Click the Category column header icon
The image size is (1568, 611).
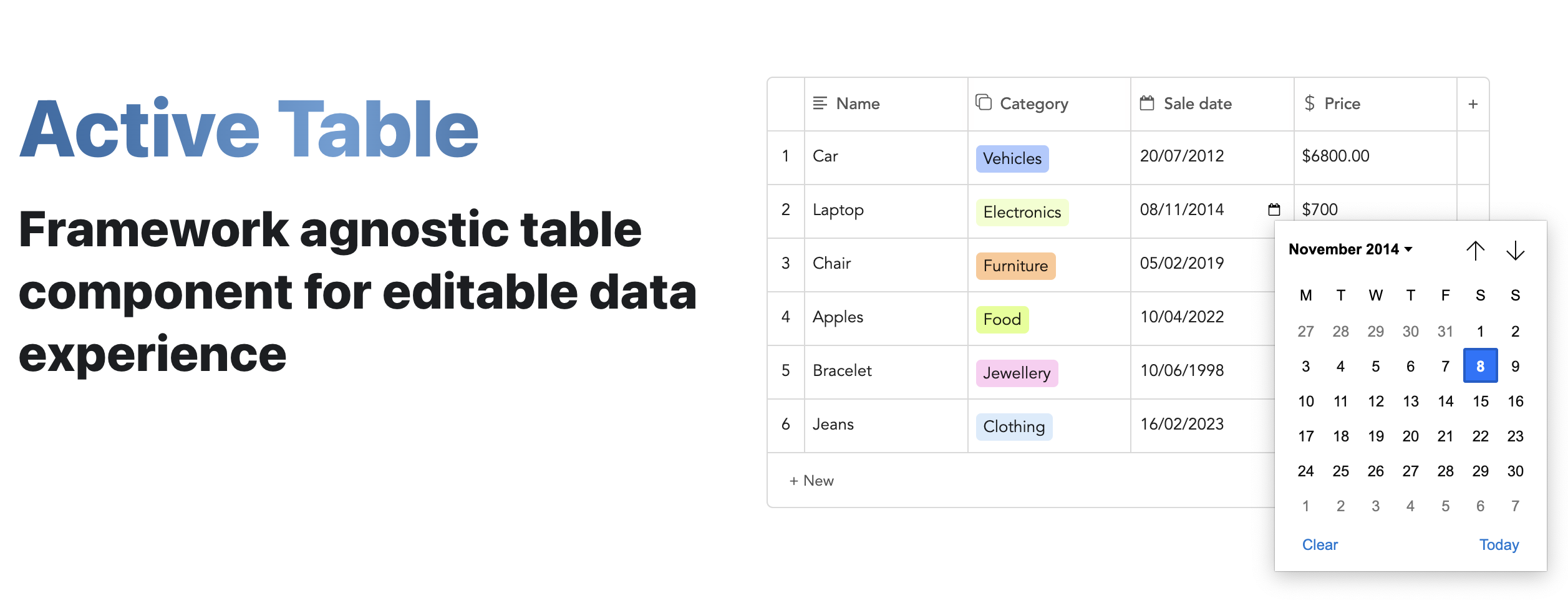point(984,102)
